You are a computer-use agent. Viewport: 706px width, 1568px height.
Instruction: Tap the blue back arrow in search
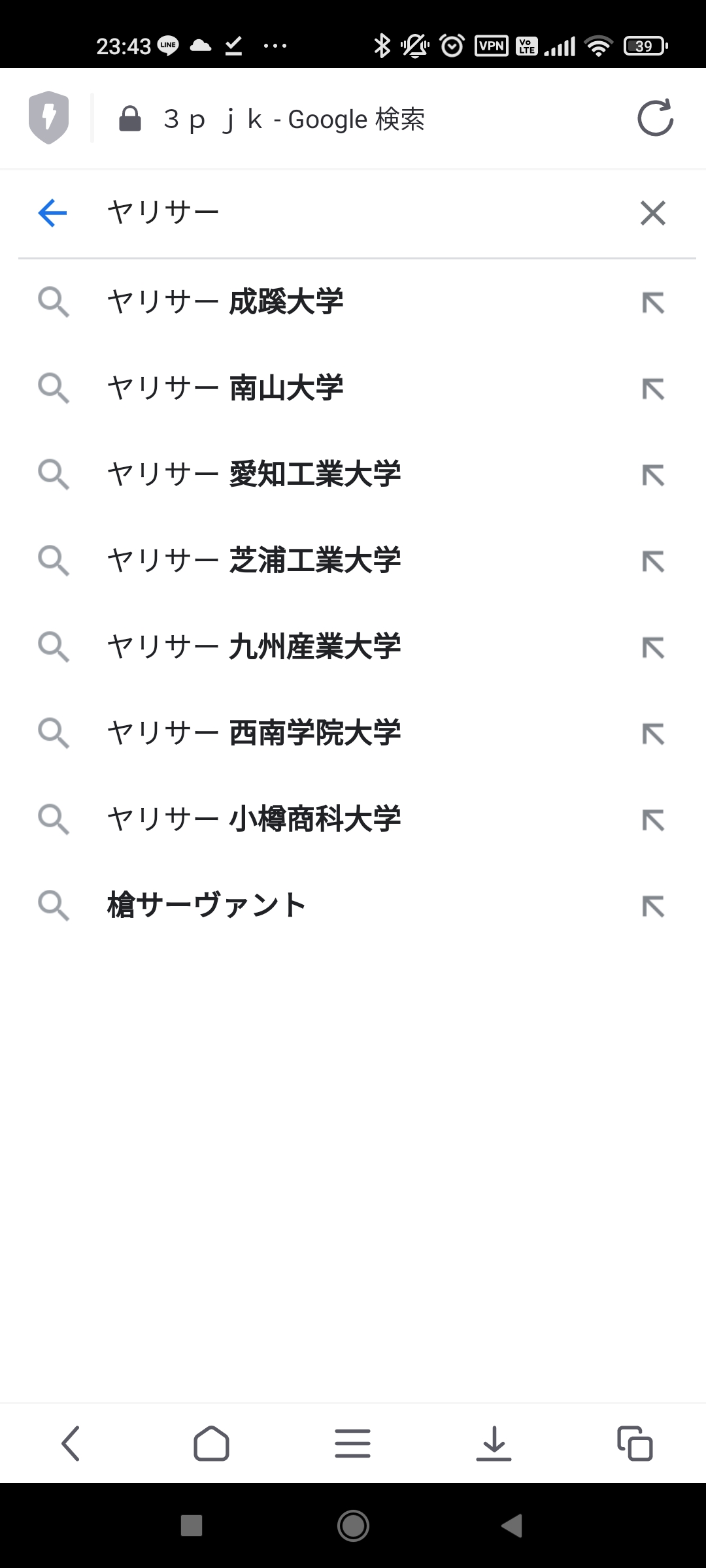53,213
